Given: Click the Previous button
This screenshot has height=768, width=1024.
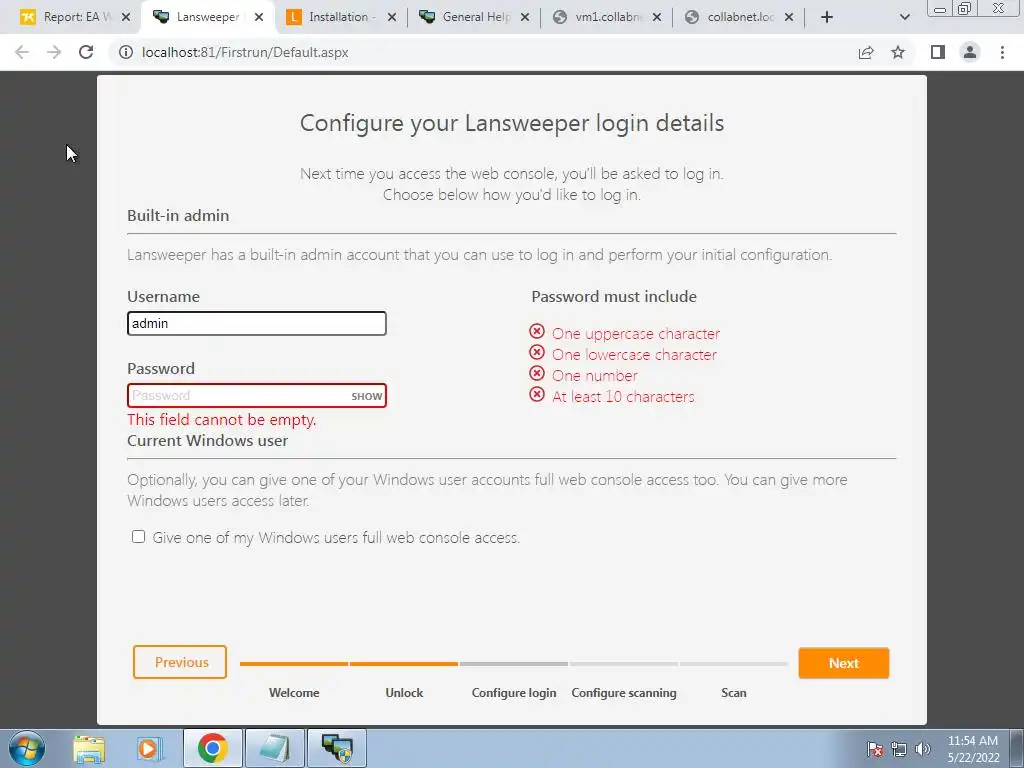Looking at the screenshot, I should pos(180,662).
